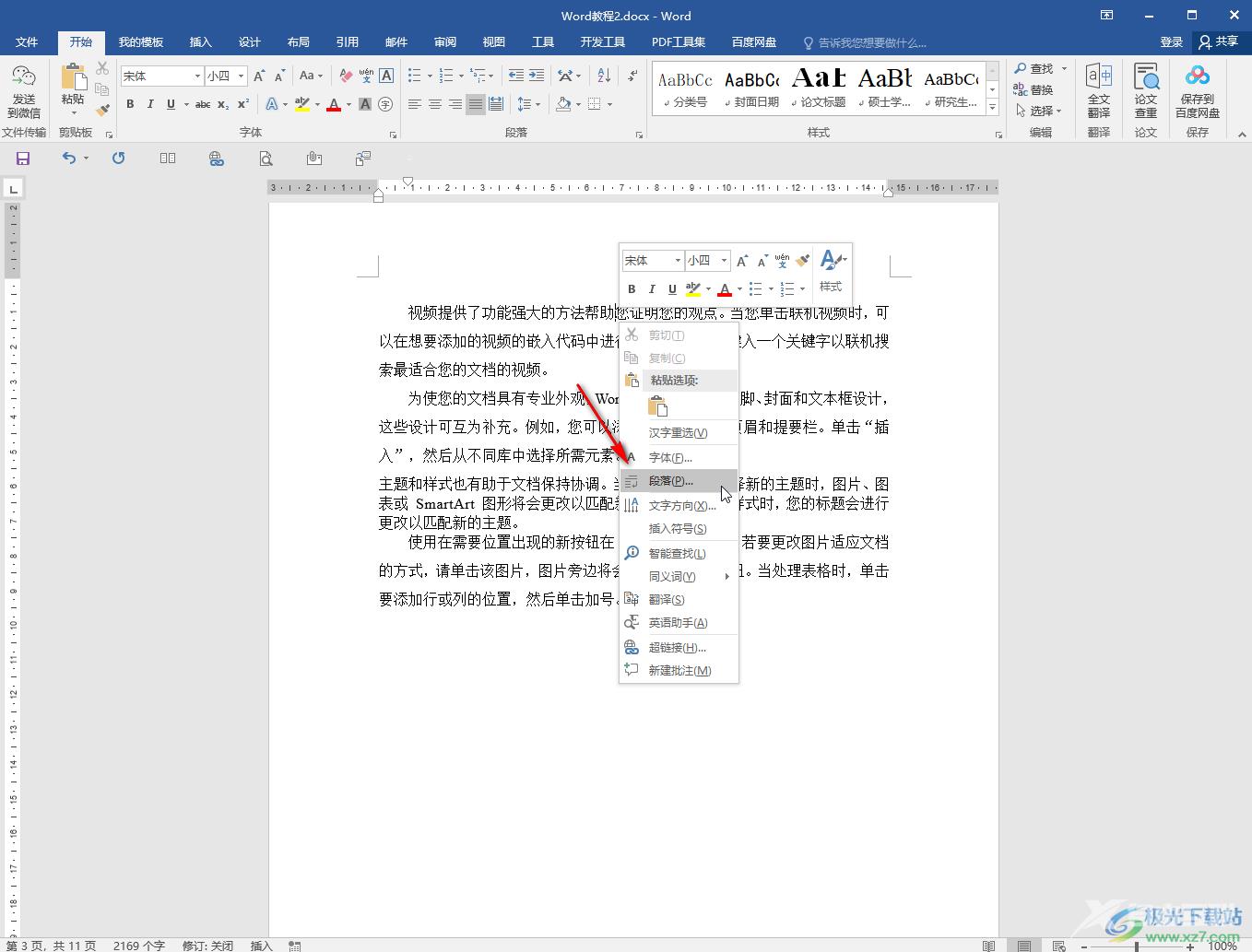
Task: Click text highlight color in ribbon
Action: (302, 105)
